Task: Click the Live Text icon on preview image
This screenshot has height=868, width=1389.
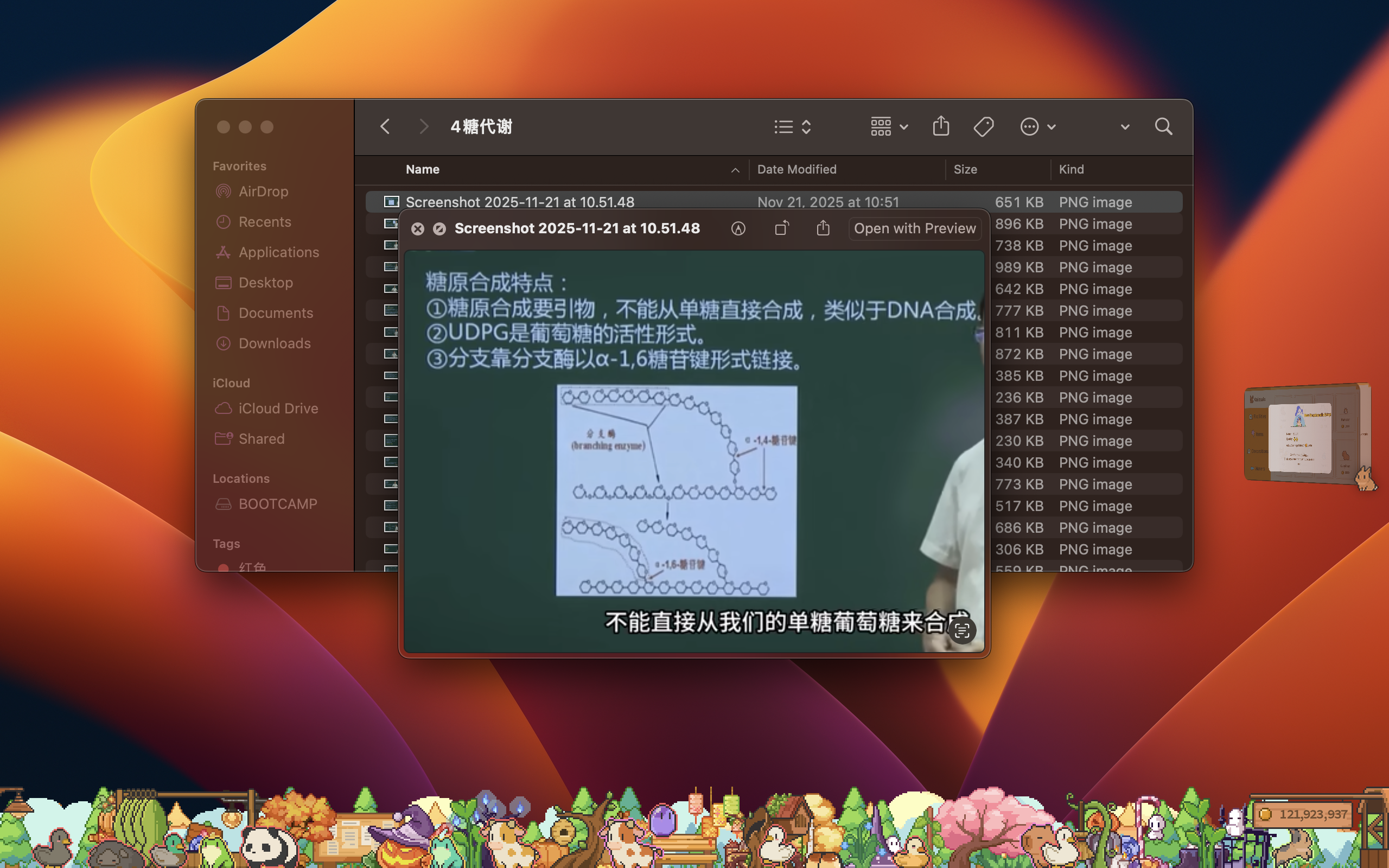Action: point(962,630)
